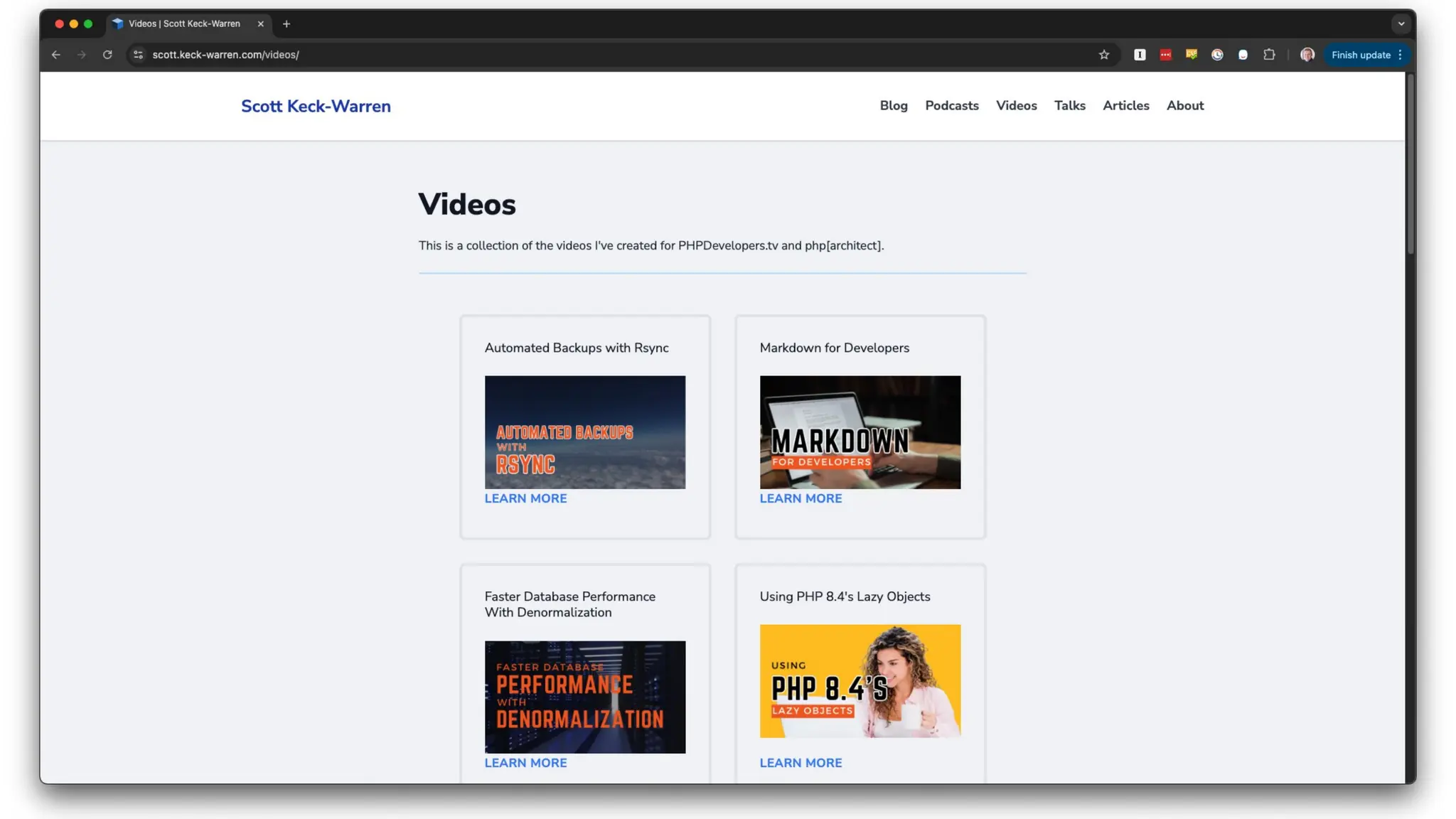Click the browser back arrow
1456x819 pixels.
tap(56, 55)
